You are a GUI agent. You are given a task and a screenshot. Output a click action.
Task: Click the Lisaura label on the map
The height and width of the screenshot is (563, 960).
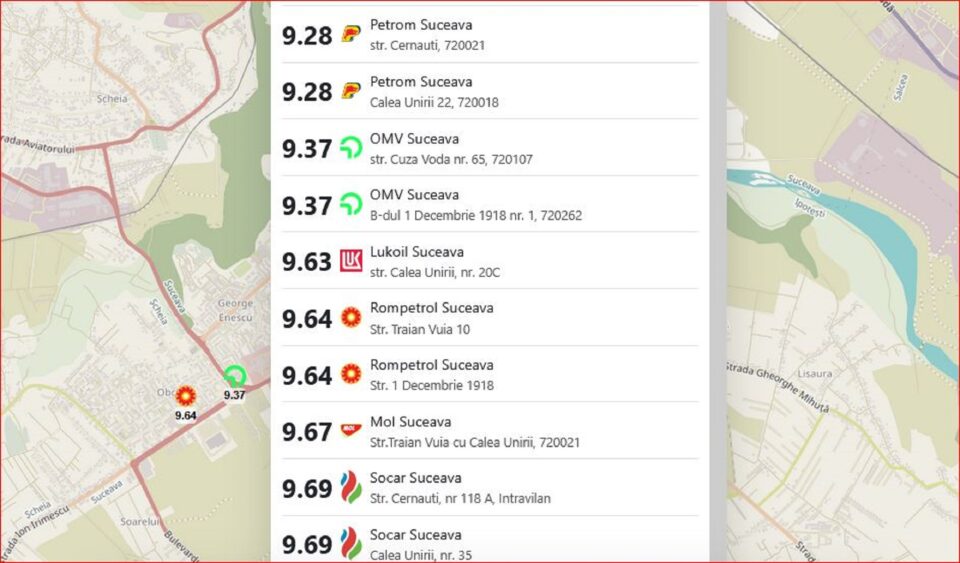pos(815,373)
